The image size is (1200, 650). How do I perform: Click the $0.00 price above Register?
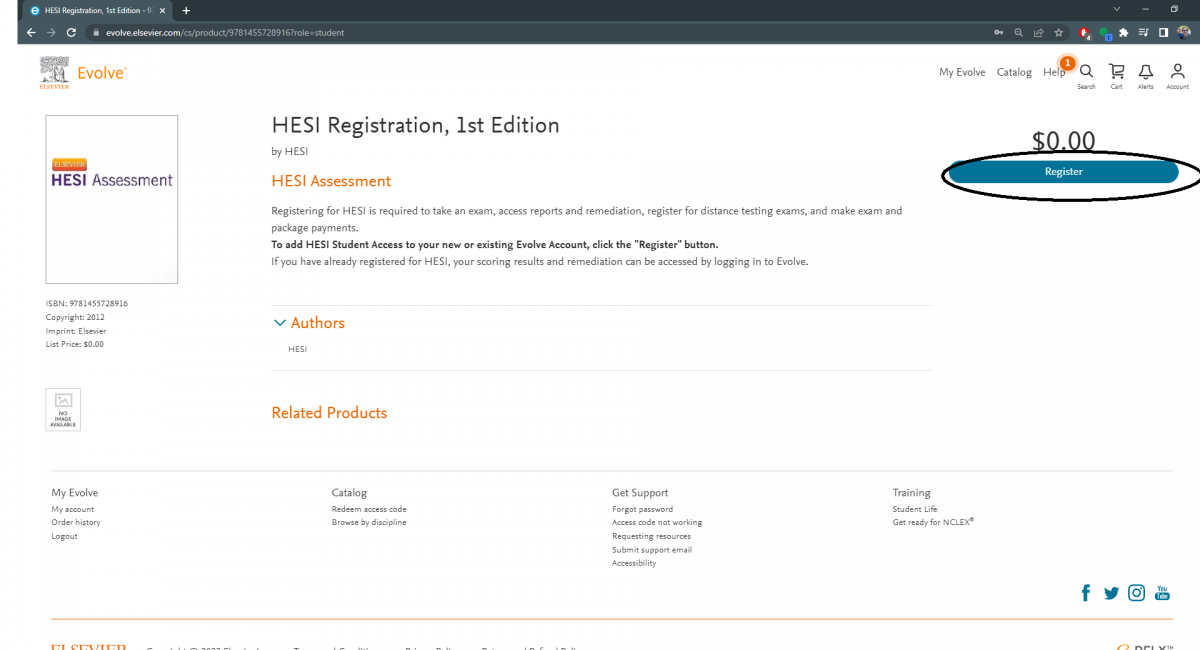pyautogui.click(x=1064, y=141)
